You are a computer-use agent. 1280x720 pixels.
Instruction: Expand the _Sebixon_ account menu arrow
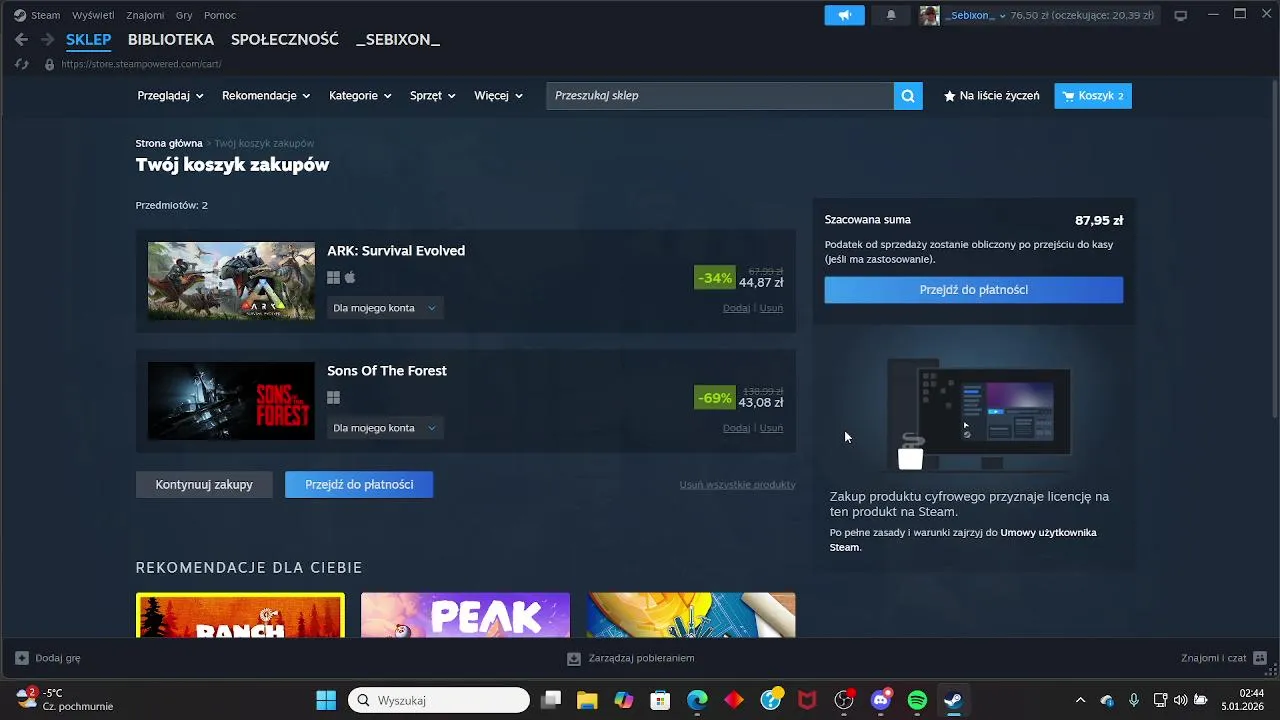coord(1003,16)
